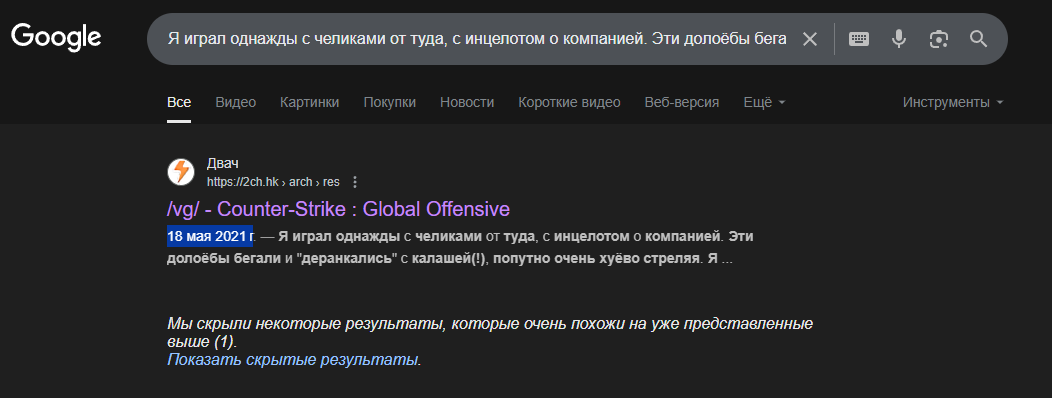Click the Двач site name

pyautogui.click(x=223, y=164)
